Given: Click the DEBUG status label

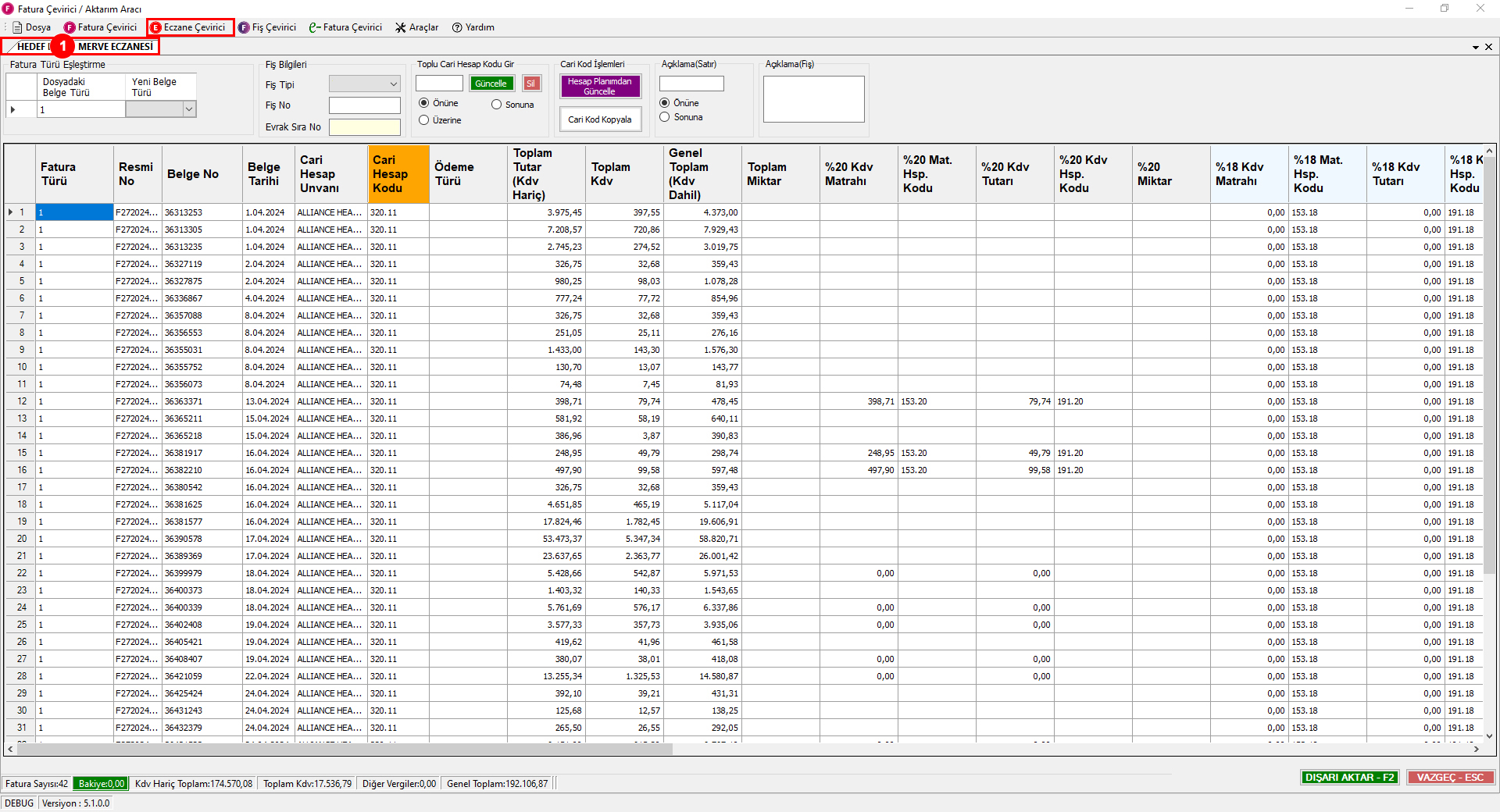Looking at the screenshot, I should [20, 803].
